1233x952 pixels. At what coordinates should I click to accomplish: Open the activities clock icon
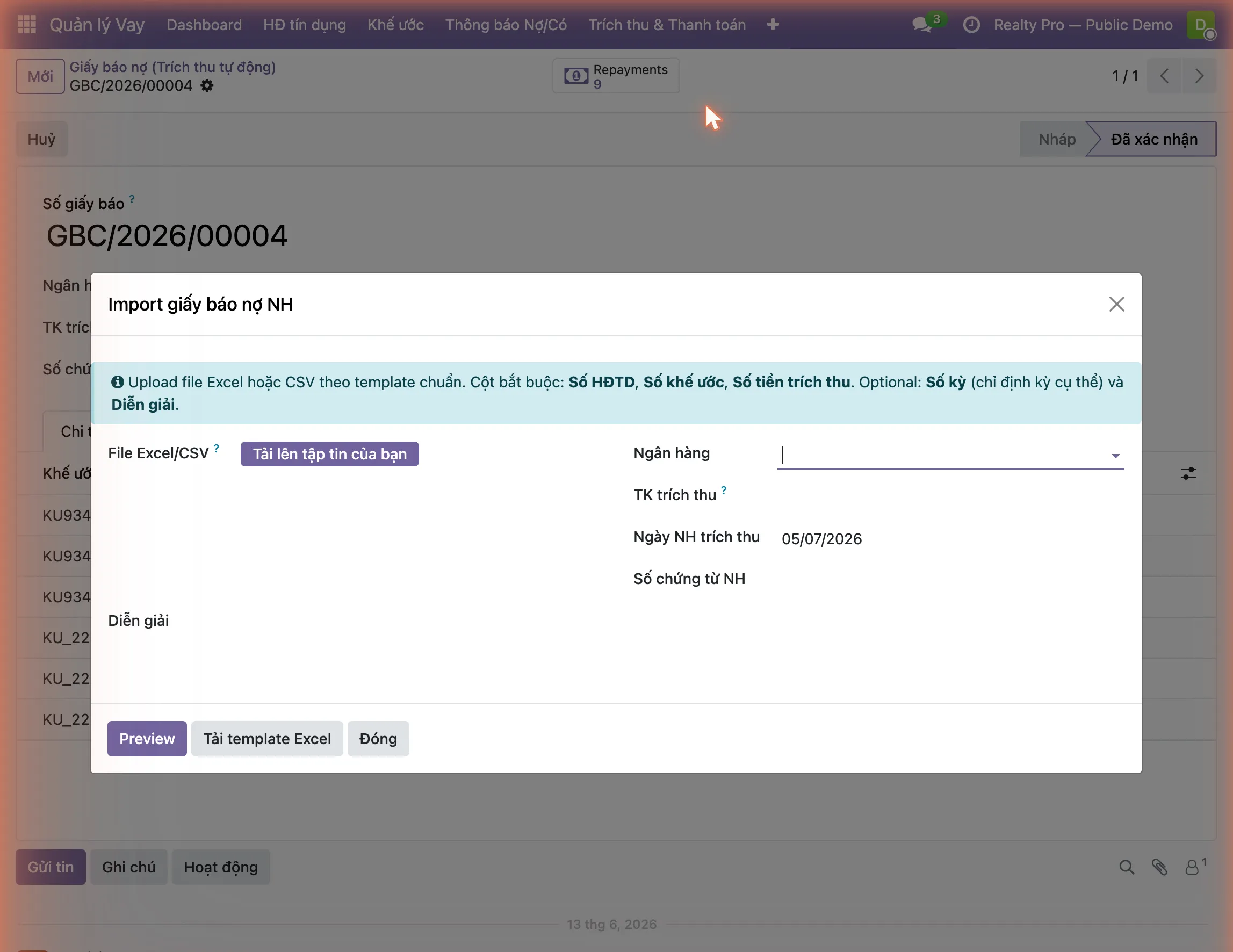click(x=971, y=25)
